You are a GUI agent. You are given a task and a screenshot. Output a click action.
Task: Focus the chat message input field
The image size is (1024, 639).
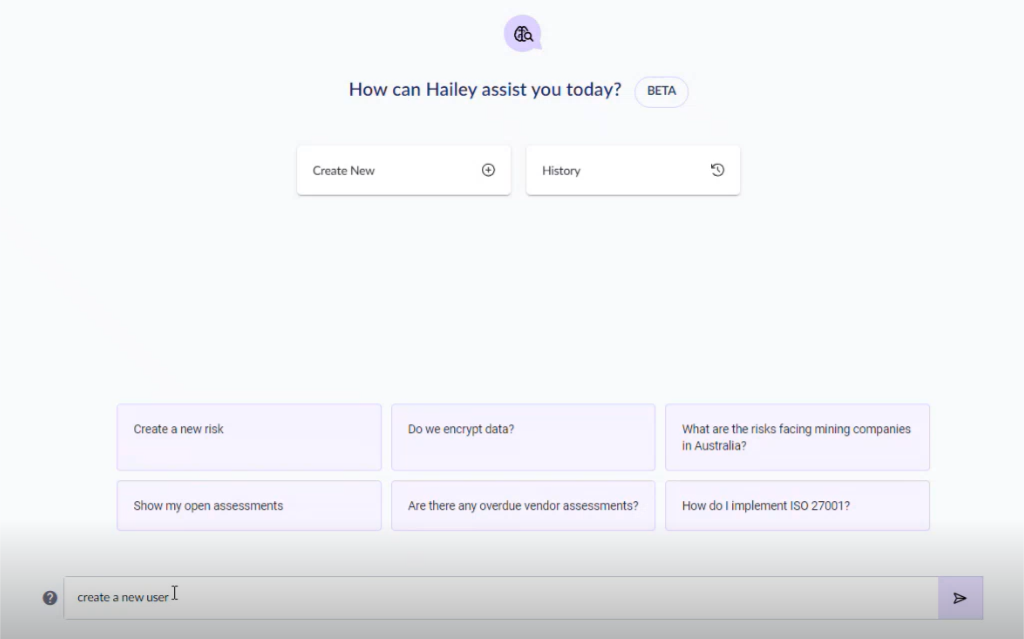[500, 598]
